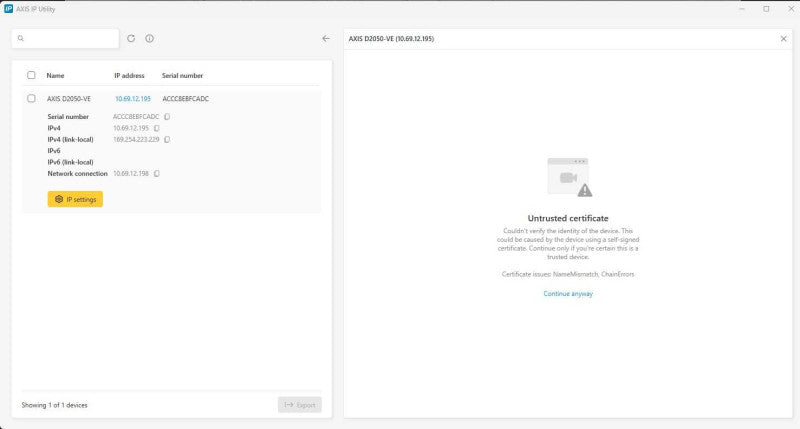The width and height of the screenshot is (800, 429).
Task: Open the information icon next to refresh
Action: (x=149, y=38)
